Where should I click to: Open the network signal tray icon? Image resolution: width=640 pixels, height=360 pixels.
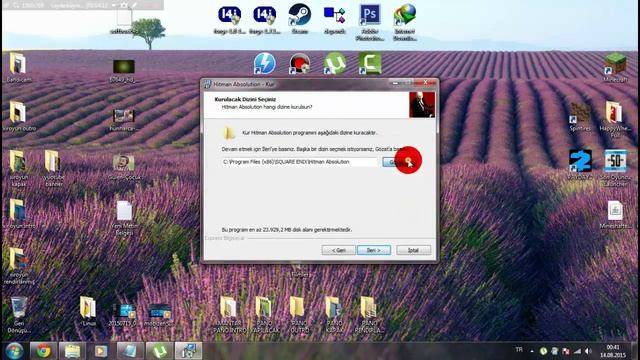click(577, 351)
